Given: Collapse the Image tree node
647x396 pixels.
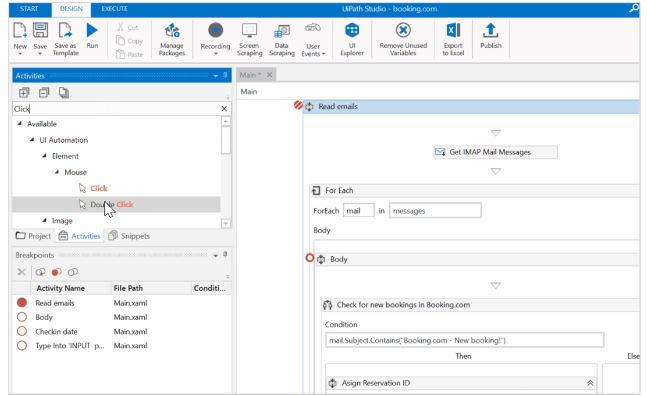Looking at the screenshot, I should 44,220.
